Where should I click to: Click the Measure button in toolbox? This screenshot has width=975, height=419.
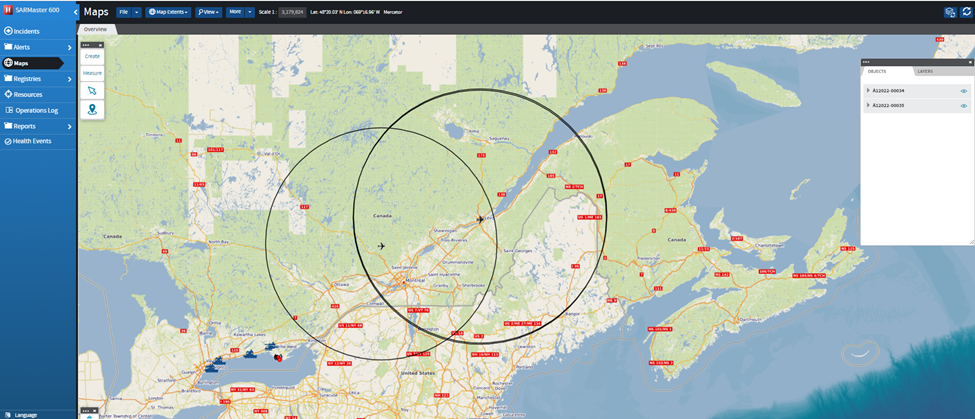coord(92,73)
